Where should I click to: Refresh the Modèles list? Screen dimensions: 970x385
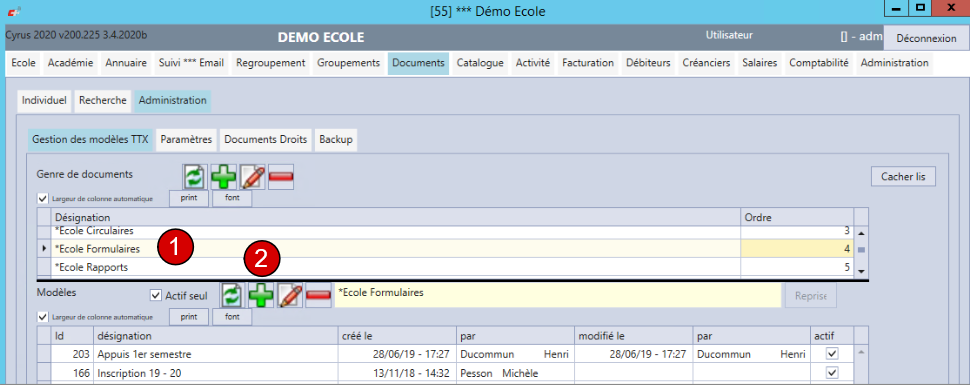[232, 295]
